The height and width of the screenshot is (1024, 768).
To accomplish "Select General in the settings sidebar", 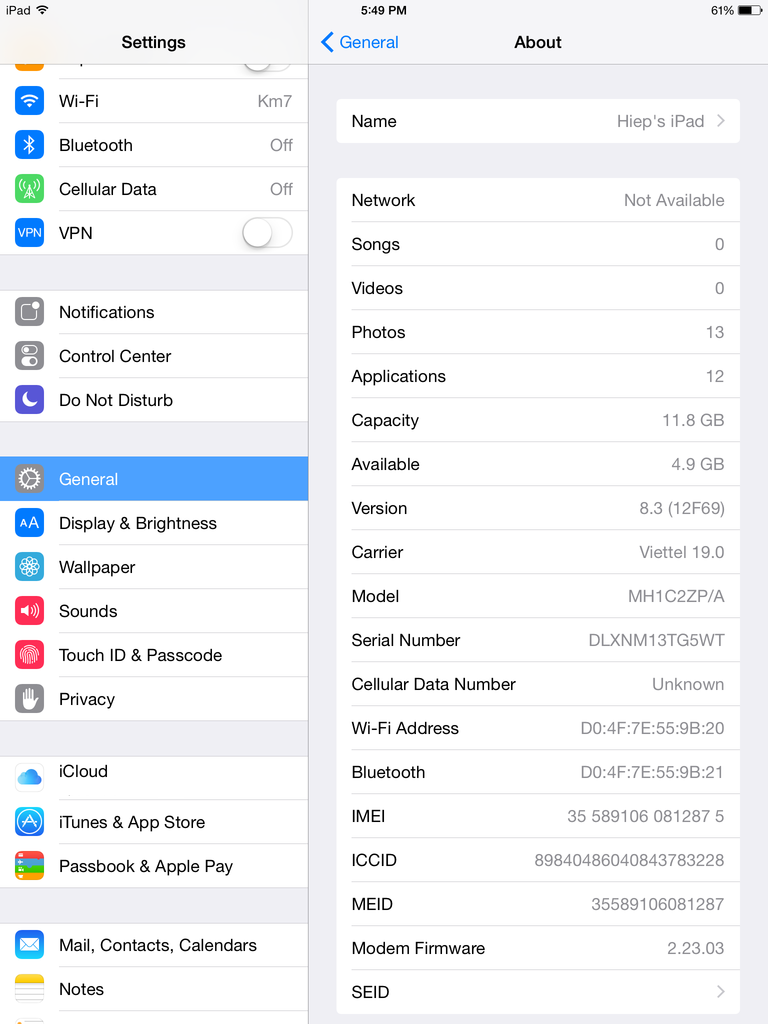I will click(x=154, y=479).
